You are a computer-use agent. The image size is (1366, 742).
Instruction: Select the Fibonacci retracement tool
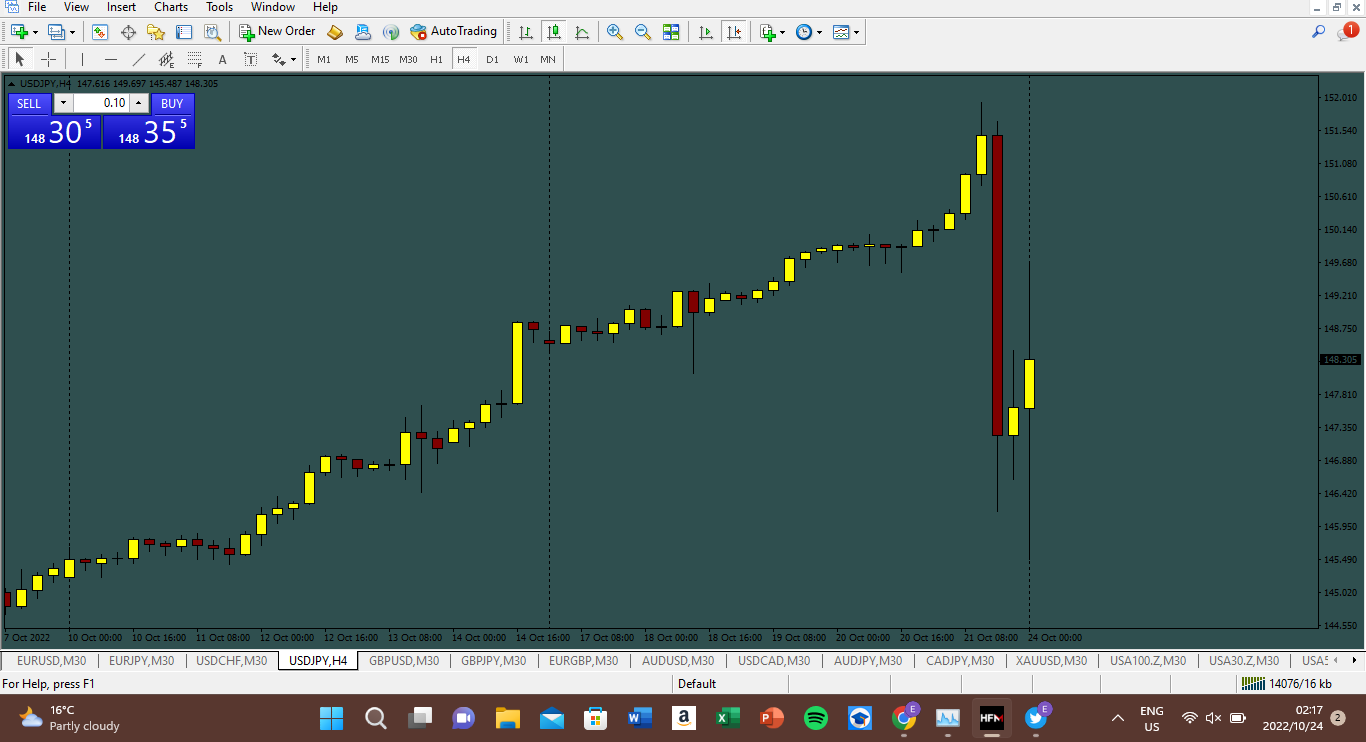[x=195, y=59]
